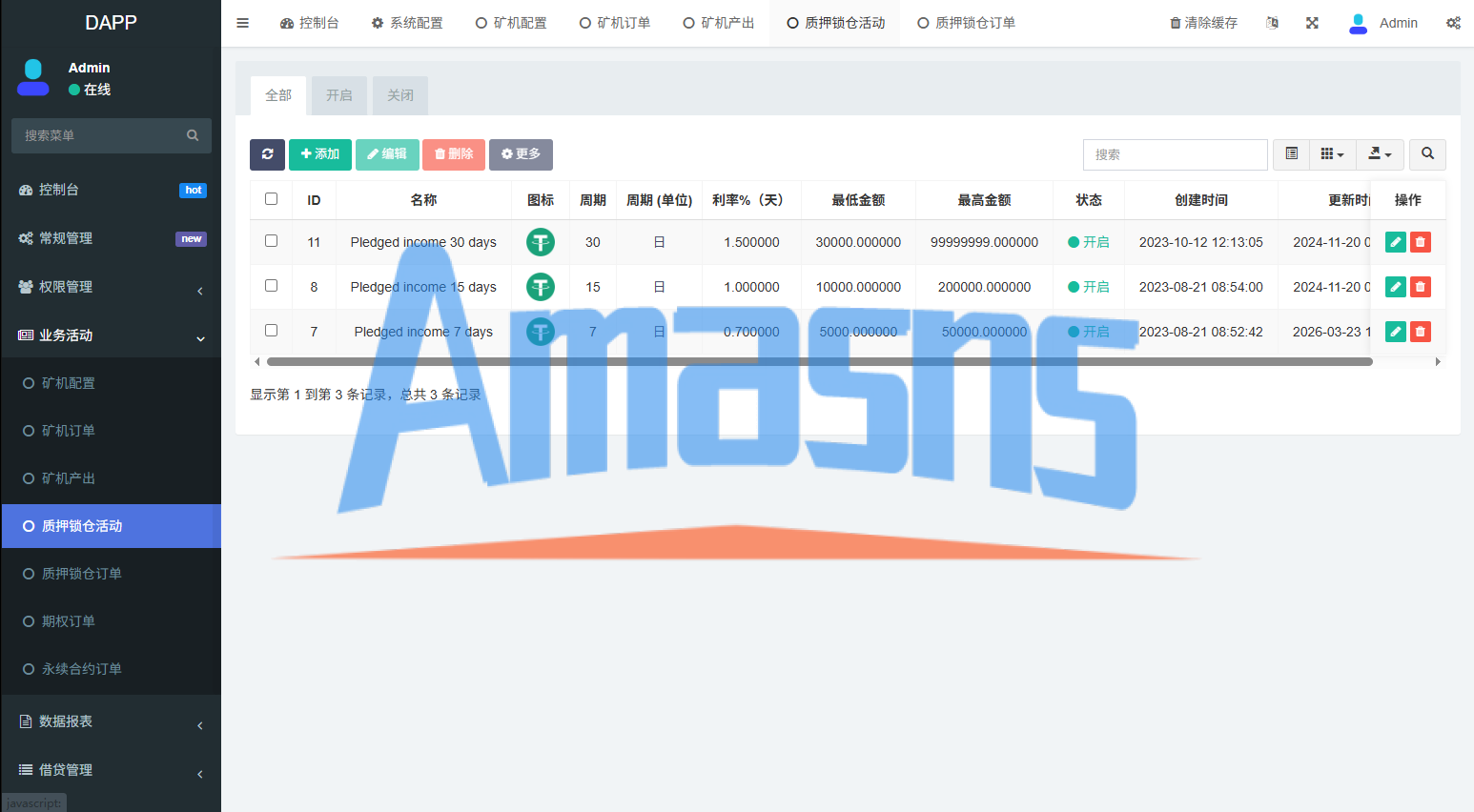Click the search magnifier icon in the sidebar

[x=193, y=135]
